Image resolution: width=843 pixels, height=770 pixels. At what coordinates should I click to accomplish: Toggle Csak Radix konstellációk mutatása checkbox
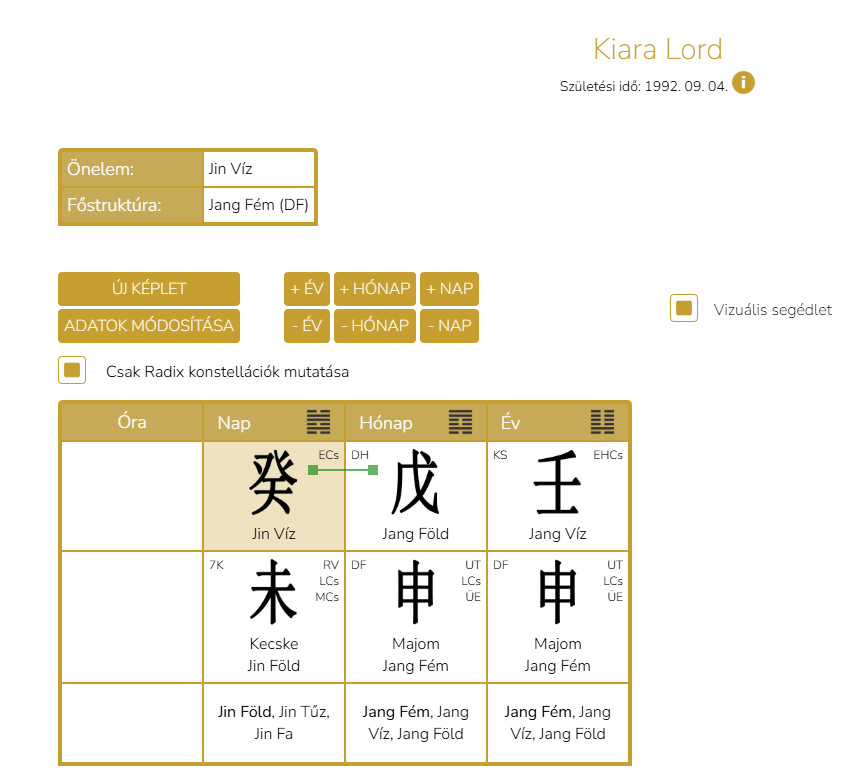[72, 371]
